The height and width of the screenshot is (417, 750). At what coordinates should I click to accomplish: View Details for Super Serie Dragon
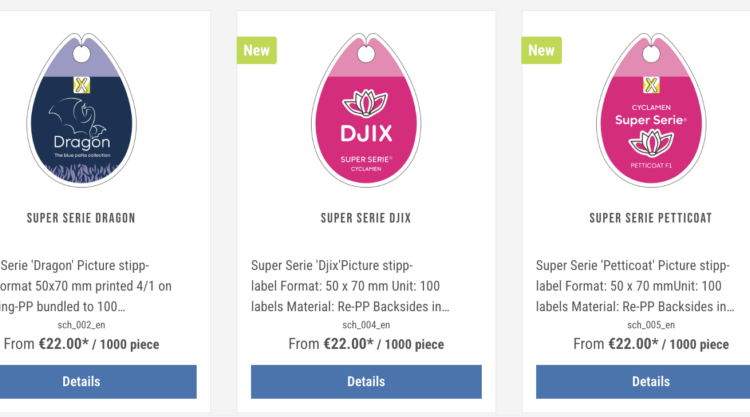point(81,382)
